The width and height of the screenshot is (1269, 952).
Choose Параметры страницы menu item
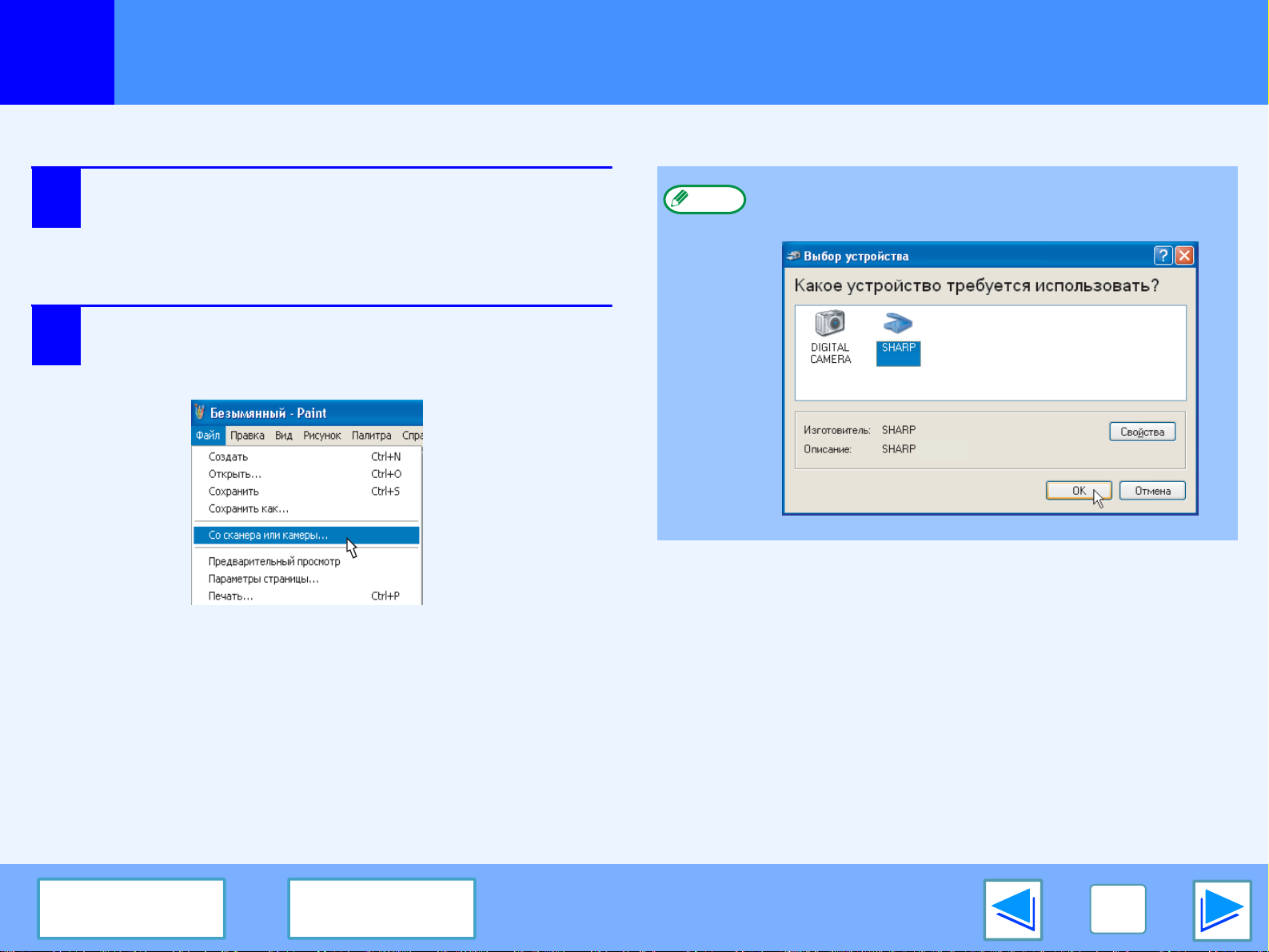click(263, 579)
